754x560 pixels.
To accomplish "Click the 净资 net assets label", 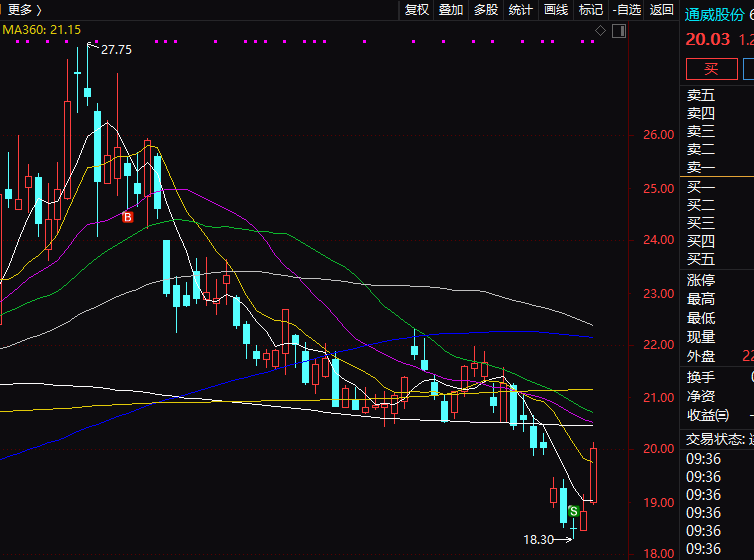I will click(701, 396).
